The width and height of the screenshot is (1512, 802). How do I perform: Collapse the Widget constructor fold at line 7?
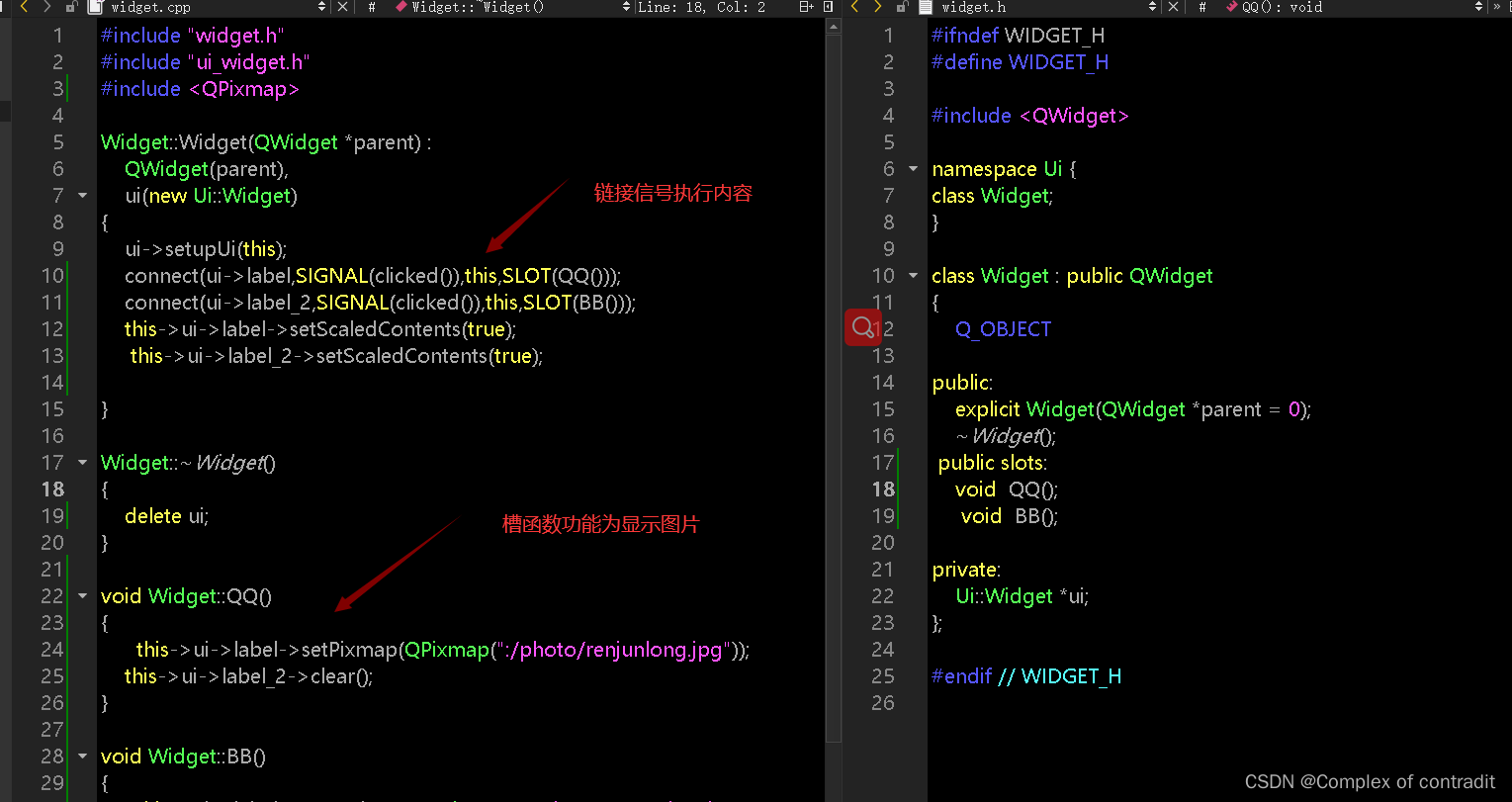(x=82, y=195)
